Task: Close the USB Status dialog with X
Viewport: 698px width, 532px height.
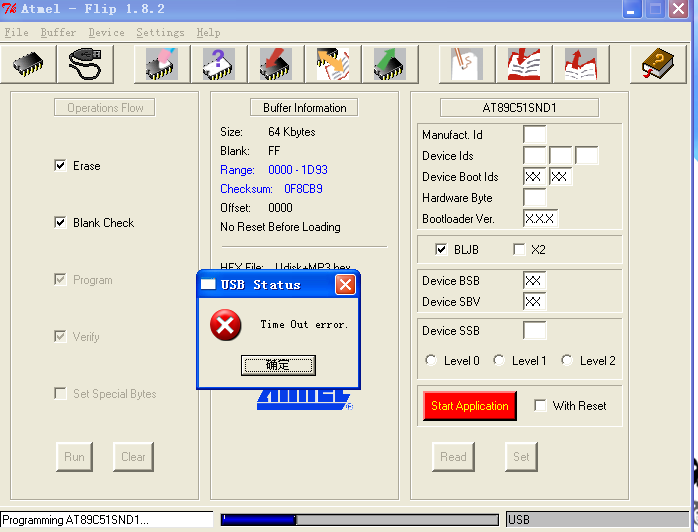Action: pos(345,285)
